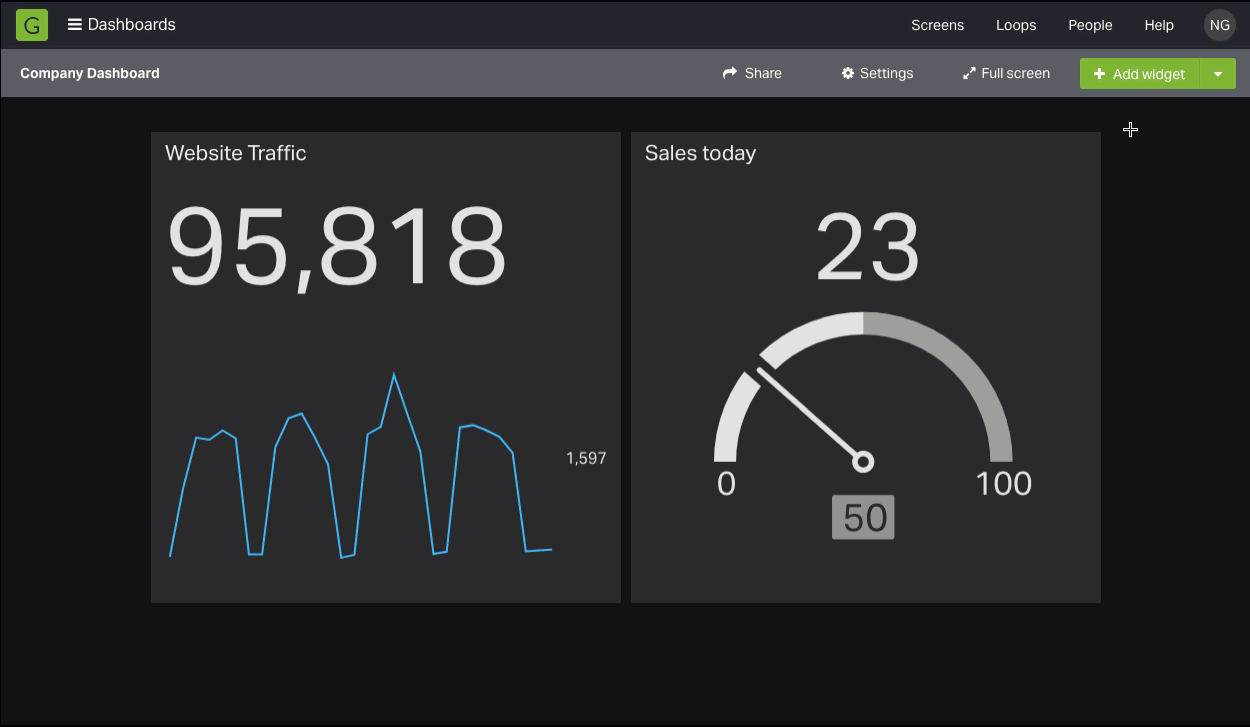Open the Loops section
The height and width of the screenshot is (727, 1250).
coord(1016,25)
